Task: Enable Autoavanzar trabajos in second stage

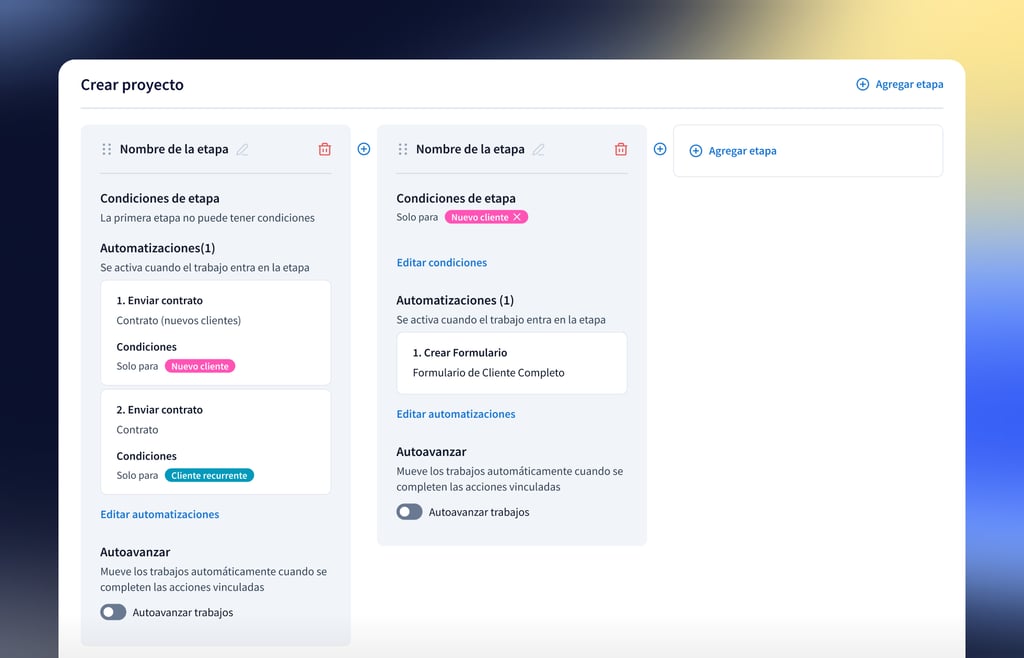Action: click(x=409, y=512)
